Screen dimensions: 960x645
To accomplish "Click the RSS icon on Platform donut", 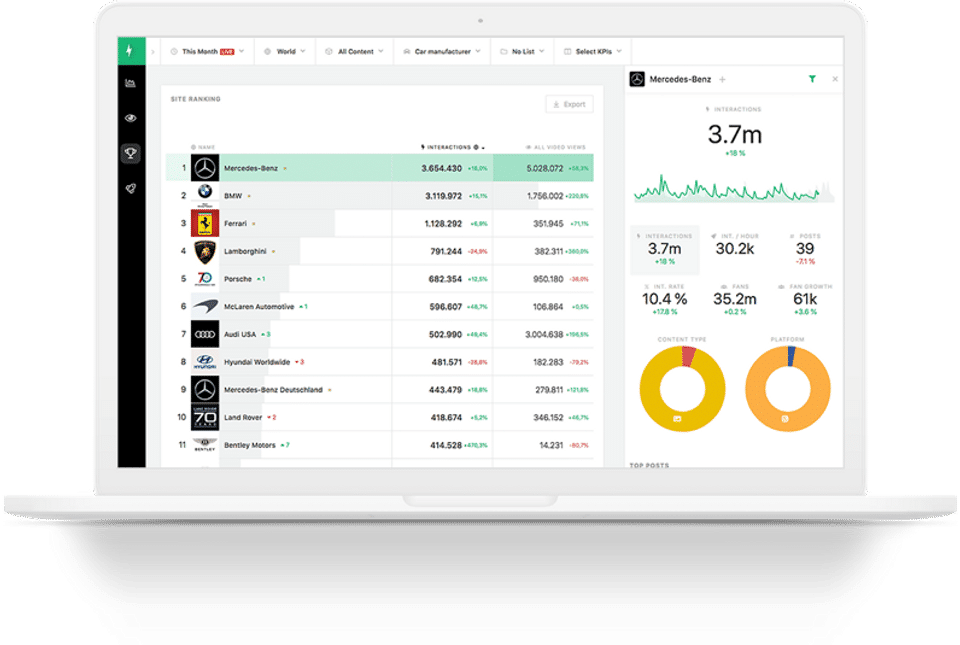I will tap(785, 419).
